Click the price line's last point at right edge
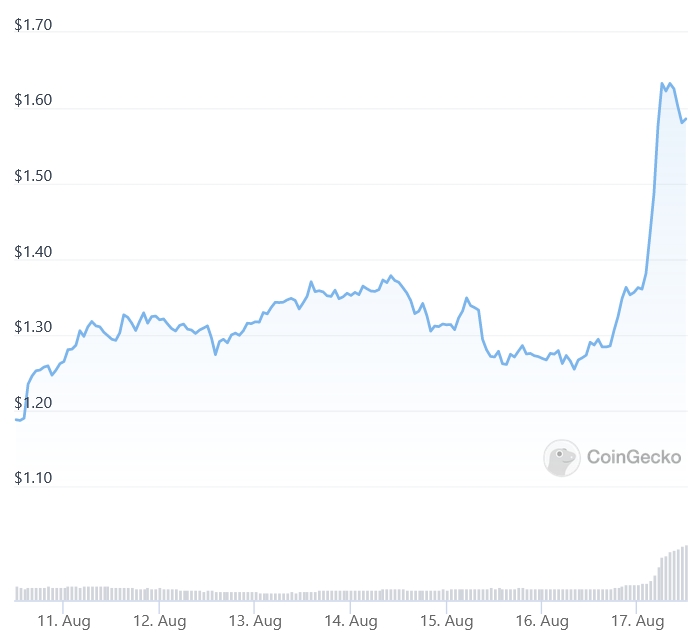 [x=686, y=119]
